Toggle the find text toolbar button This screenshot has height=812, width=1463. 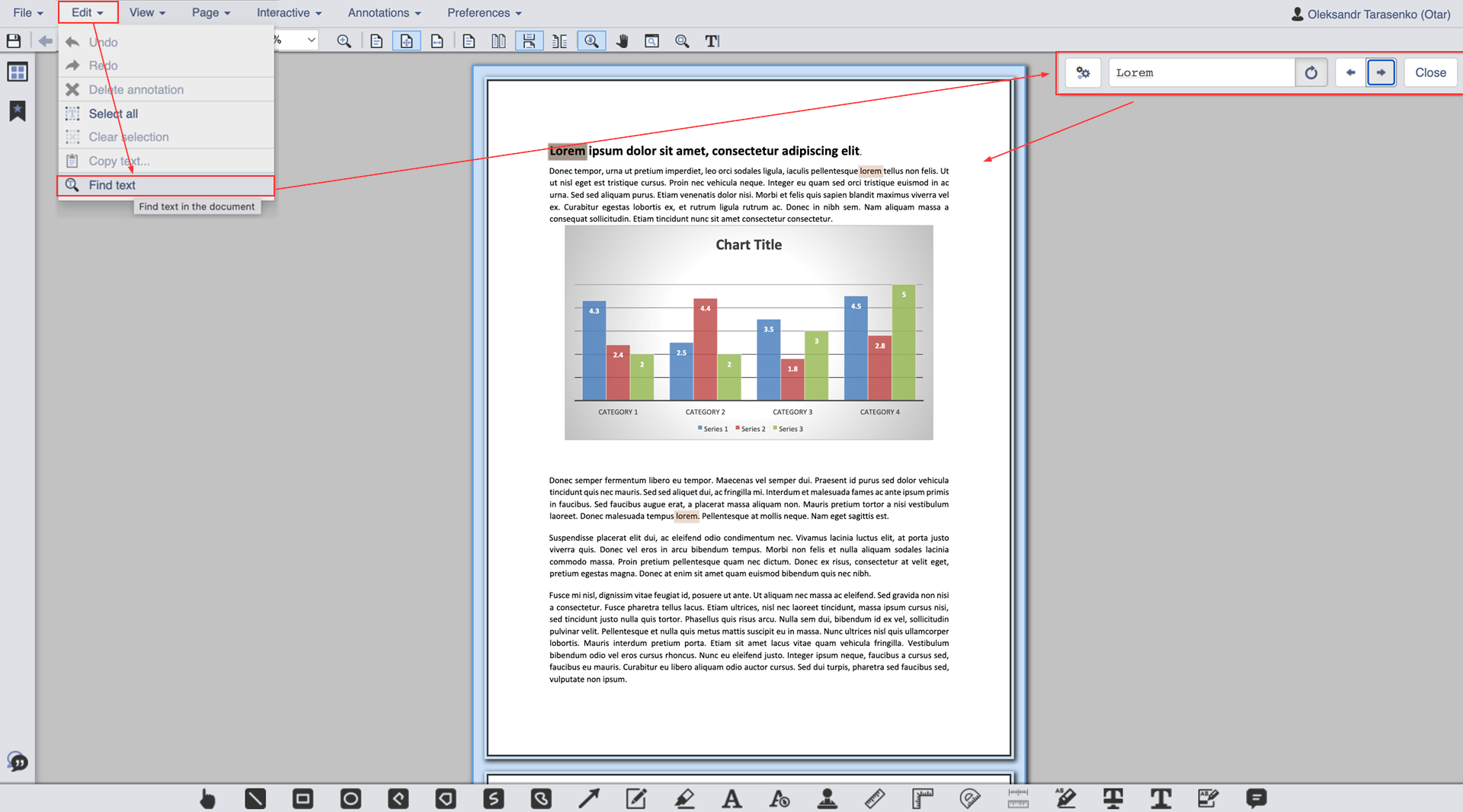point(591,41)
